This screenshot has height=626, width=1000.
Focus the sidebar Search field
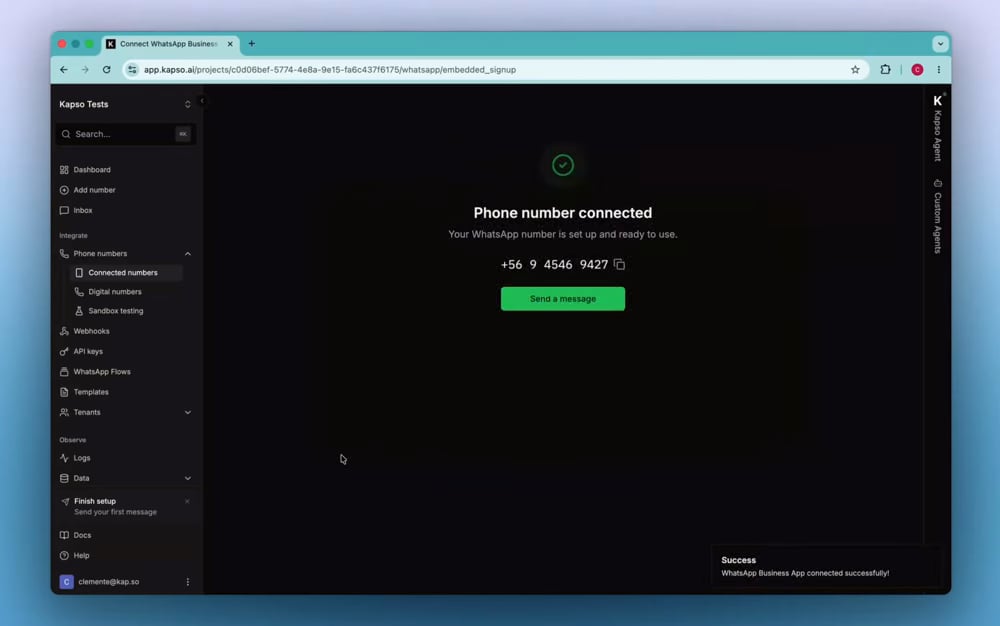125,134
